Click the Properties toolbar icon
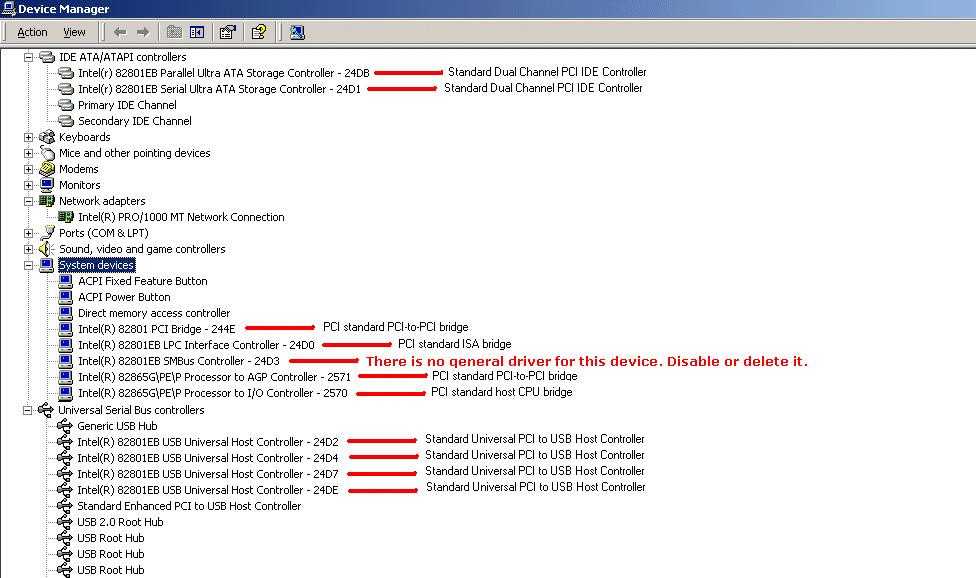976x578 pixels. [x=227, y=32]
